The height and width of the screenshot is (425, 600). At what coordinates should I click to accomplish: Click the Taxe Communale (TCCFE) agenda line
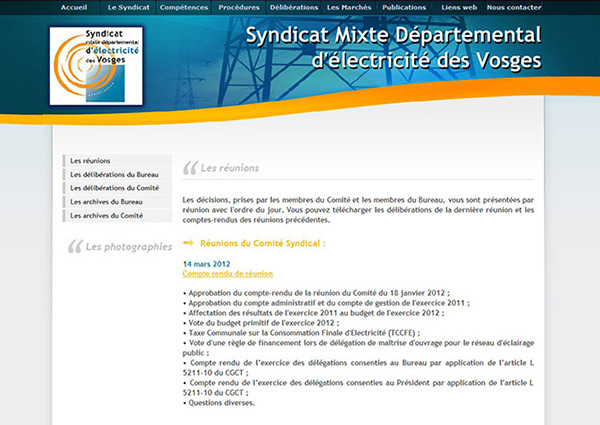tap(302, 333)
